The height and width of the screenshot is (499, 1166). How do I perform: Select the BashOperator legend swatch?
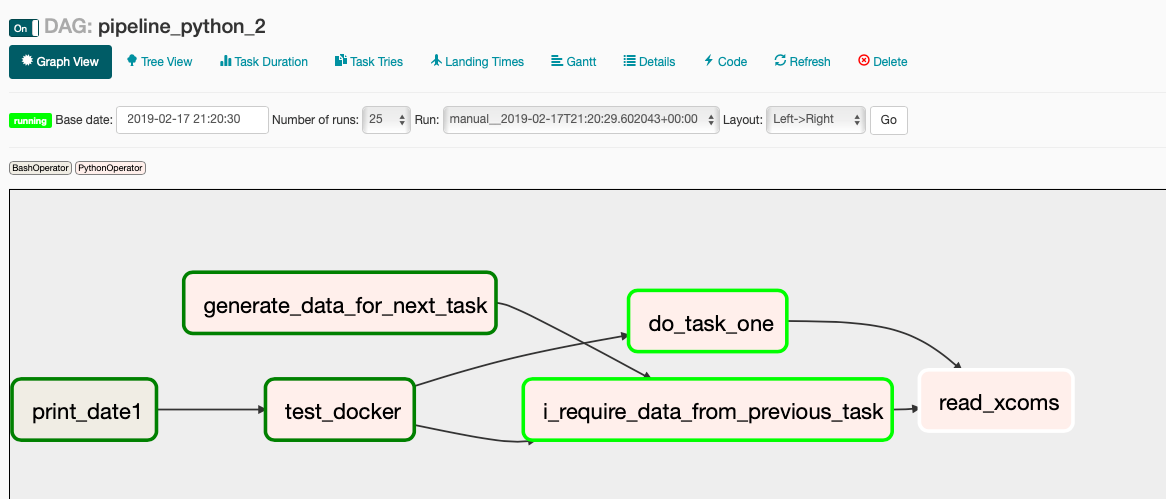pos(40,168)
